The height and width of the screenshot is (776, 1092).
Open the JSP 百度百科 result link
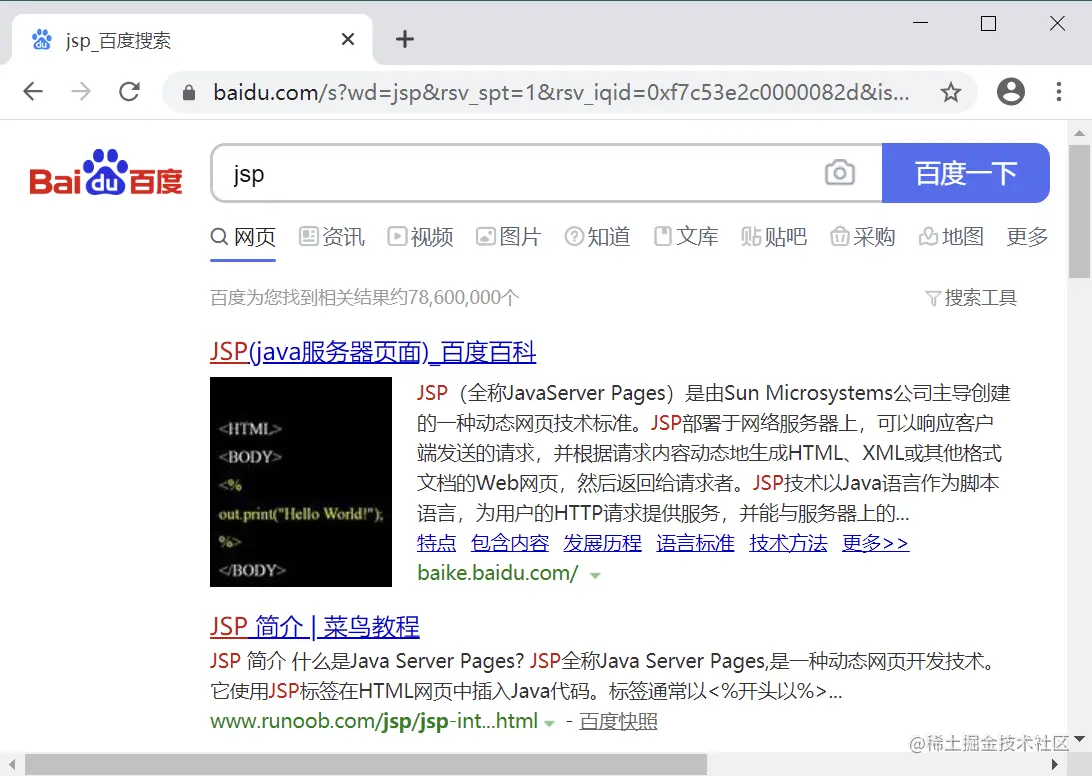(x=373, y=352)
